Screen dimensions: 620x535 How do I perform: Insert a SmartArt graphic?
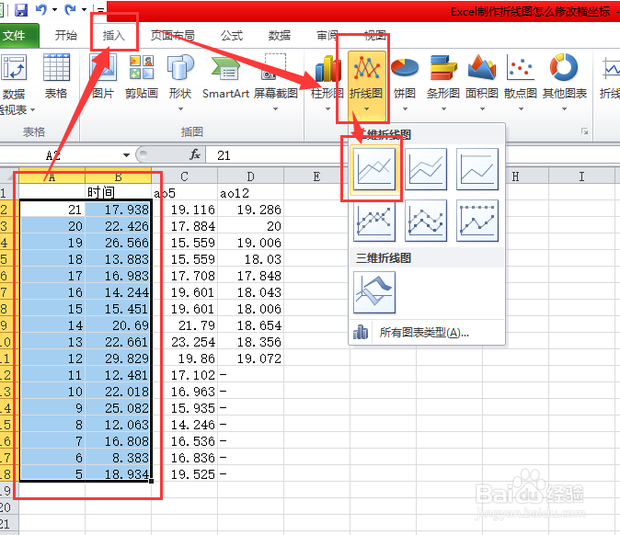click(226, 76)
